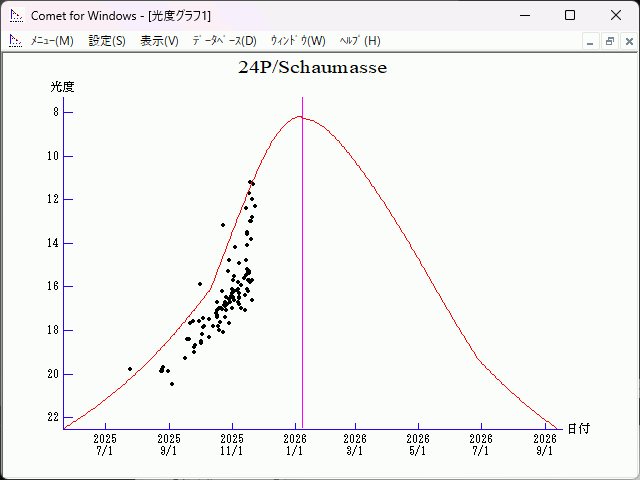Close the inner 光度グラフ1 child window
Viewport: 640px width, 480px height.
point(627,41)
